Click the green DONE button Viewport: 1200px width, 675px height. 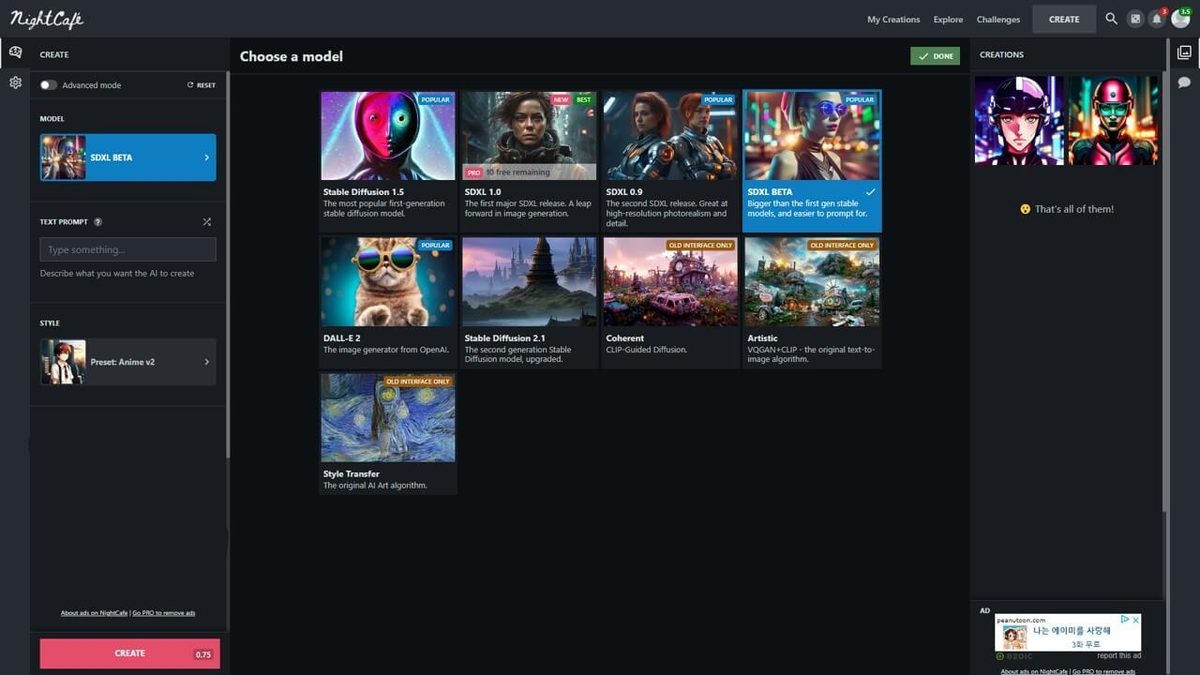pyautogui.click(x=935, y=56)
